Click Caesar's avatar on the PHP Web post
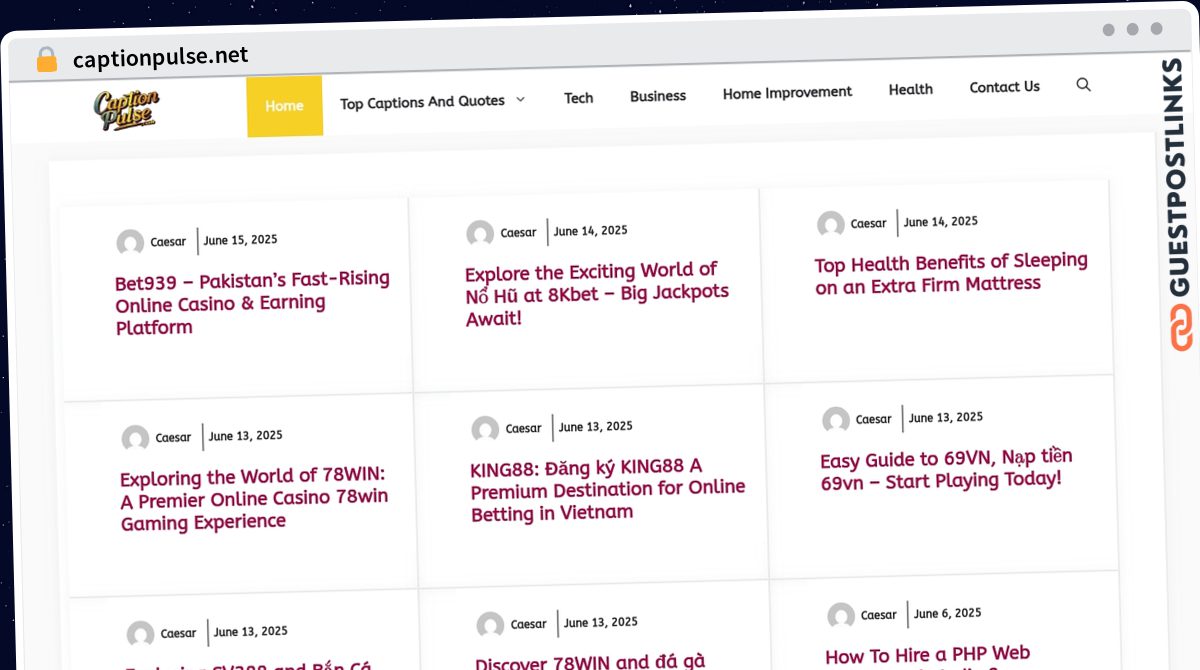This screenshot has height=670, width=1200. (x=841, y=616)
